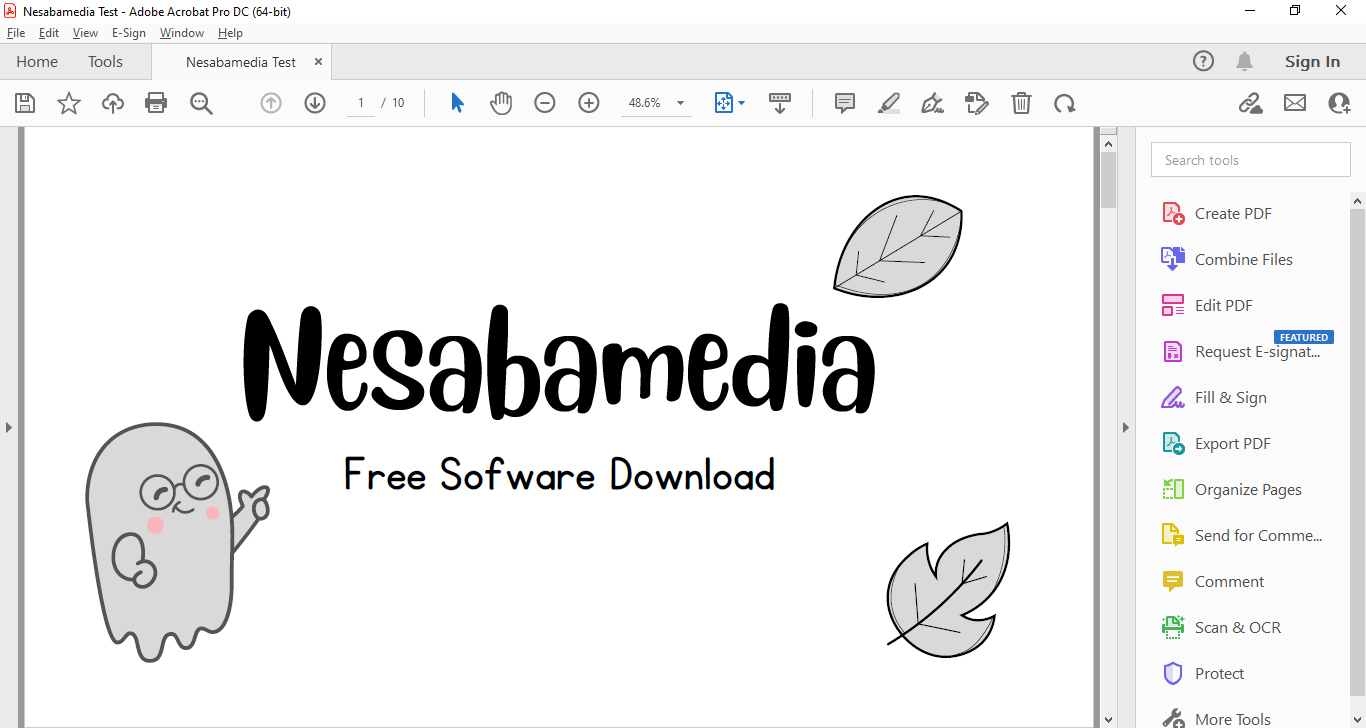
Task: Switch to the Tools tab
Action: 105,62
